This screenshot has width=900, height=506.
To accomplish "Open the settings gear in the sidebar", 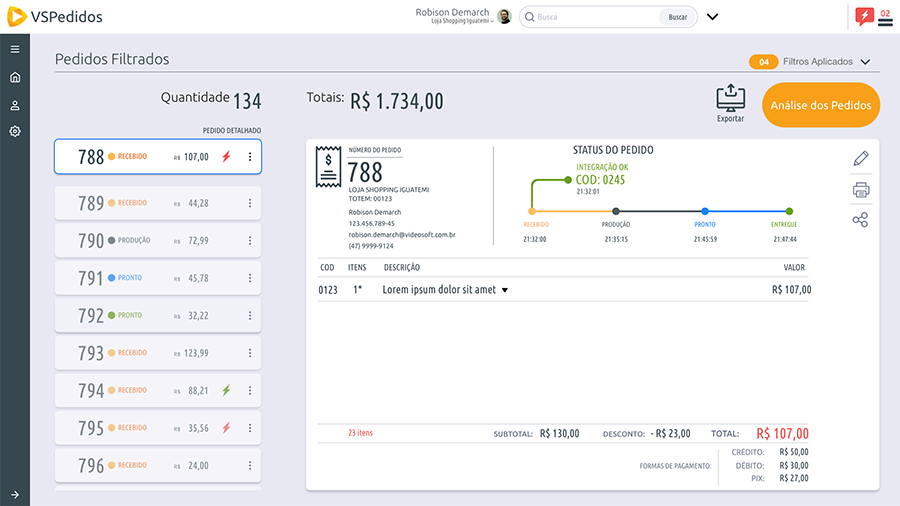I will (x=15, y=132).
